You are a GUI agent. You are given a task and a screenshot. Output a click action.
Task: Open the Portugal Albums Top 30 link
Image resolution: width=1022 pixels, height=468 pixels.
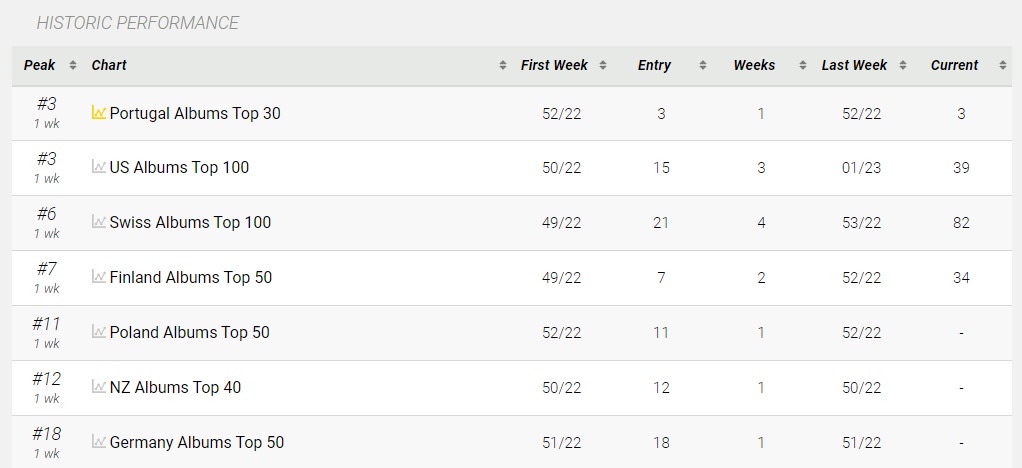coord(195,113)
